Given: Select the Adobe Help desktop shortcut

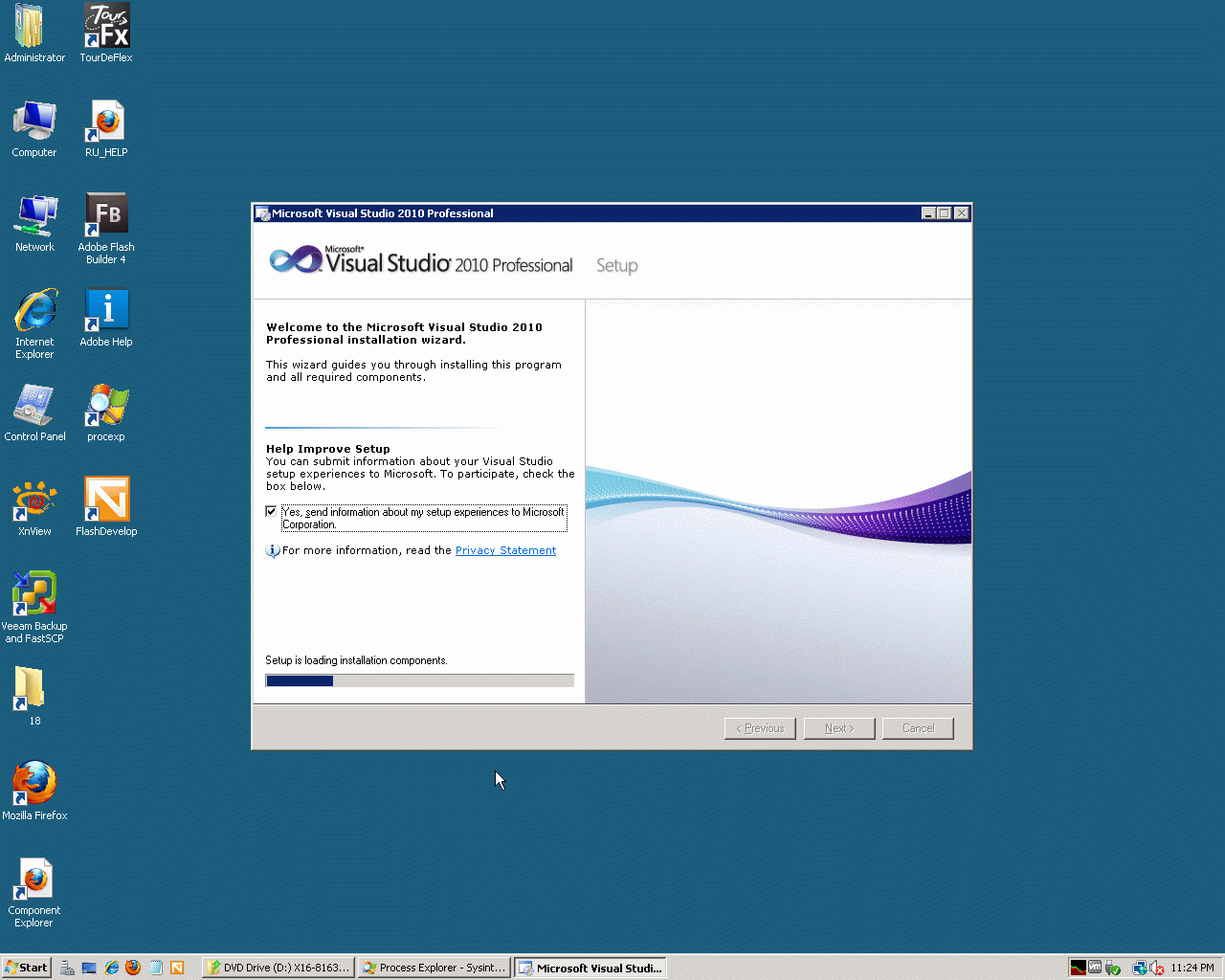Looking at the screenshot, I should pos(106,318).
